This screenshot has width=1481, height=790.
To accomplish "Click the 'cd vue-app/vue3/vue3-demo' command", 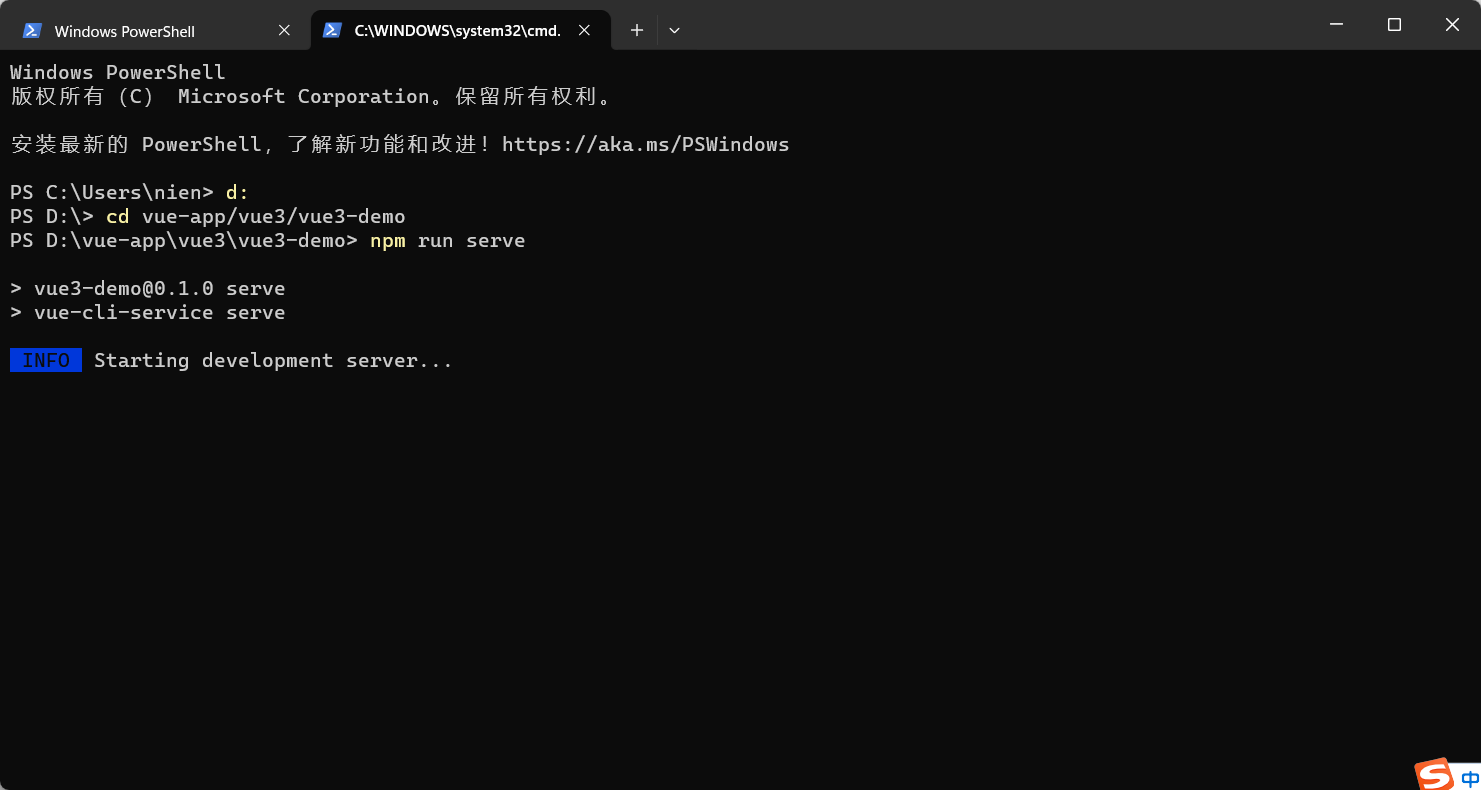I will tap(255, 217).
